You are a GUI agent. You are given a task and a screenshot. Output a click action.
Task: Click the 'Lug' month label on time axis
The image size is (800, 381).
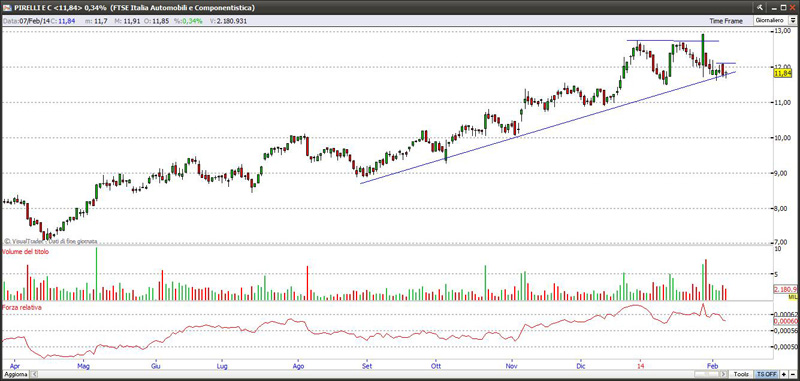(222, 366)
